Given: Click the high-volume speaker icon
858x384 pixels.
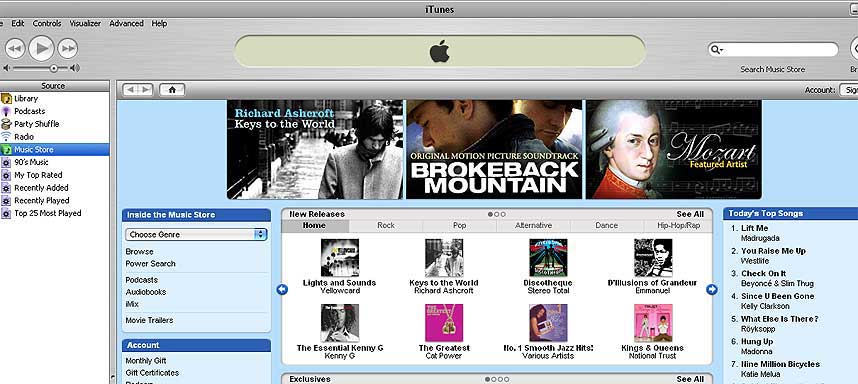Looking at the screenshot, I should pyautogui.click(x=75, y=68).
